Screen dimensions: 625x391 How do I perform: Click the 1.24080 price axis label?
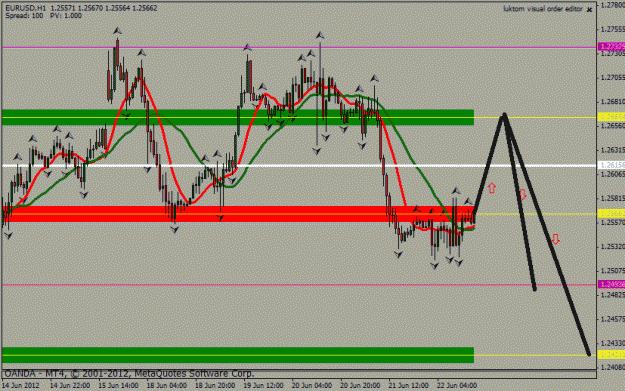pos(613,367)
